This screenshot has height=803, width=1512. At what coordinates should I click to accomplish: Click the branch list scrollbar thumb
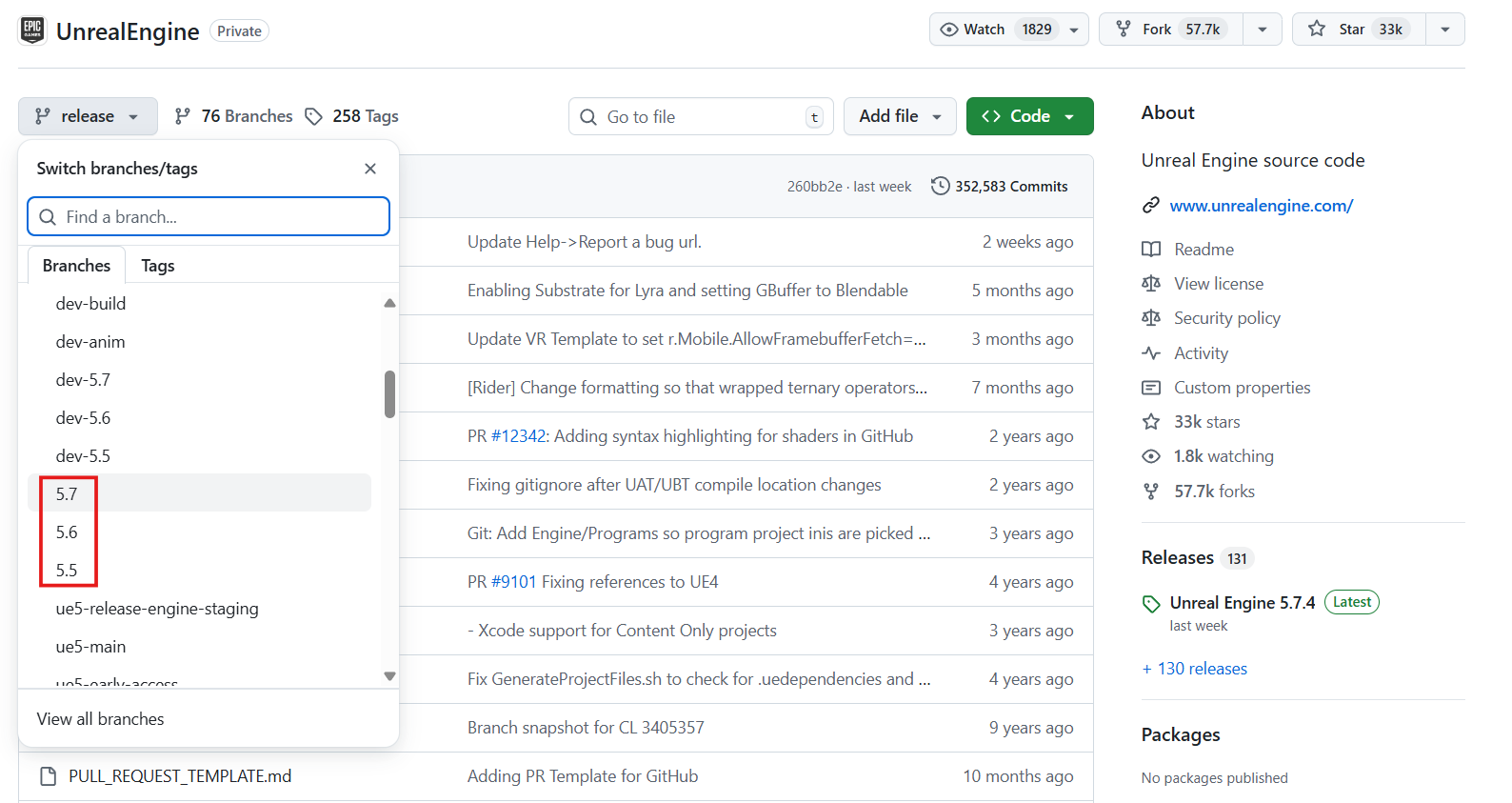(x=389, y=394)
